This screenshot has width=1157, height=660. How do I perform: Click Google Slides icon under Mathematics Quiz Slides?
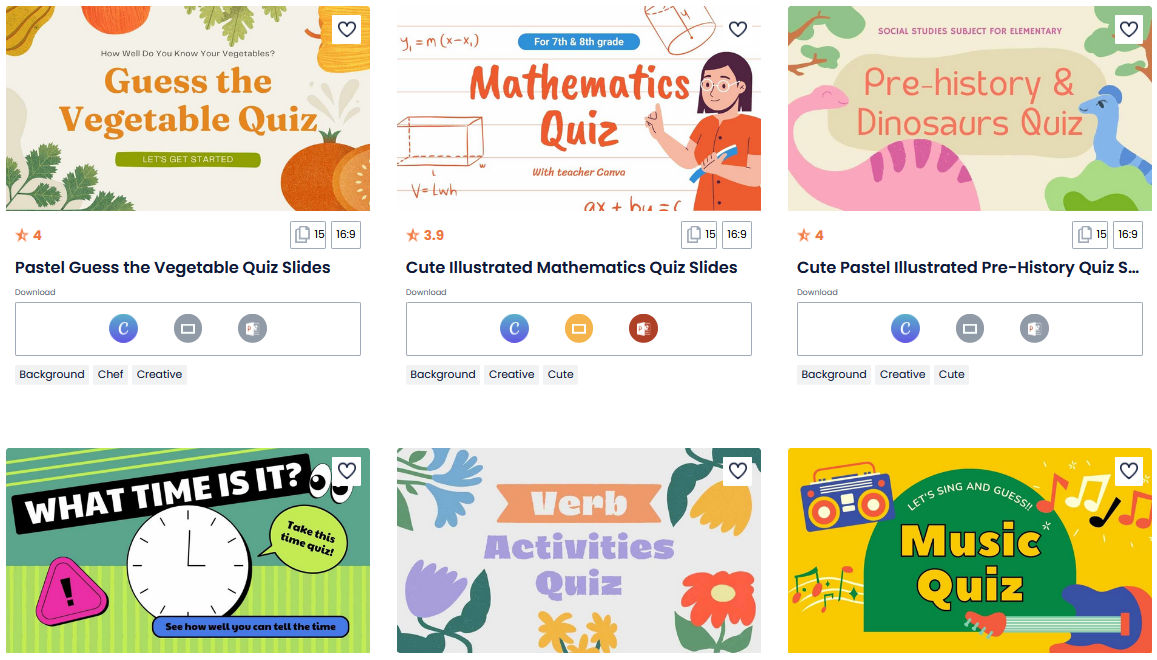tap(578, 329)
